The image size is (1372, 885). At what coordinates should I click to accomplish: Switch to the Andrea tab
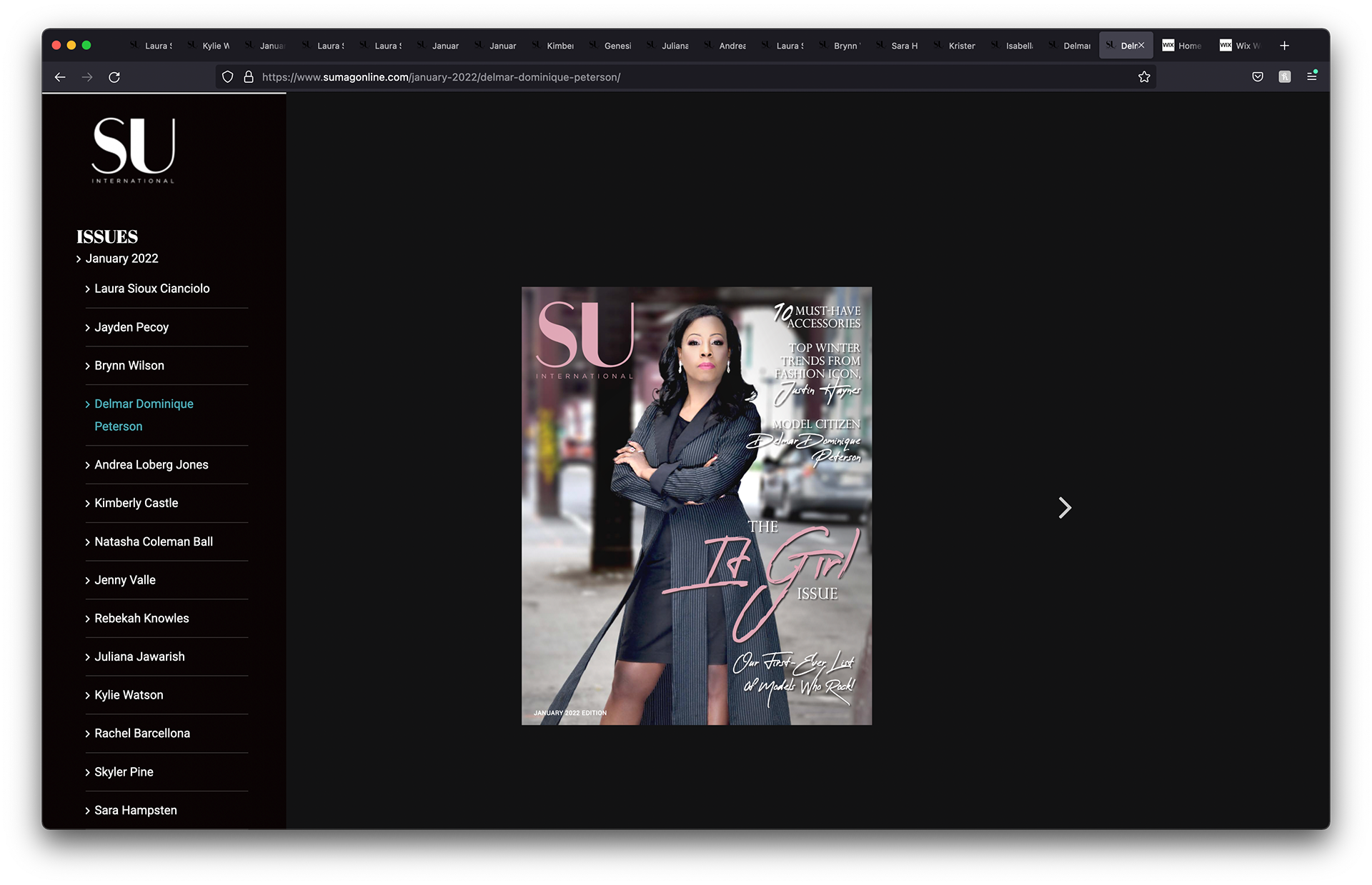[725, 46]
